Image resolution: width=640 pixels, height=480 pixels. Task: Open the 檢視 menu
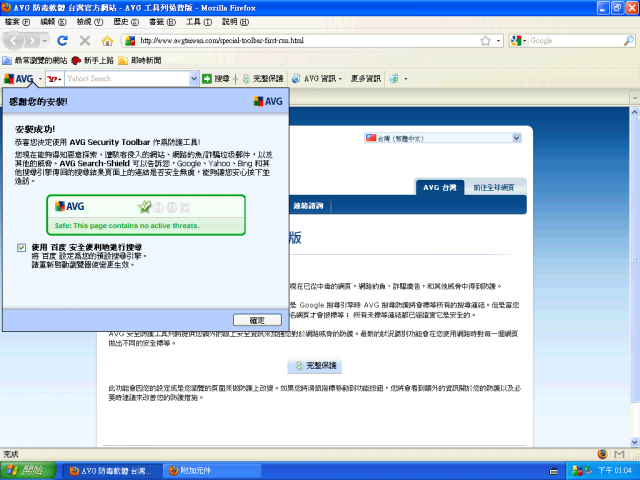[x=90, y=22]
